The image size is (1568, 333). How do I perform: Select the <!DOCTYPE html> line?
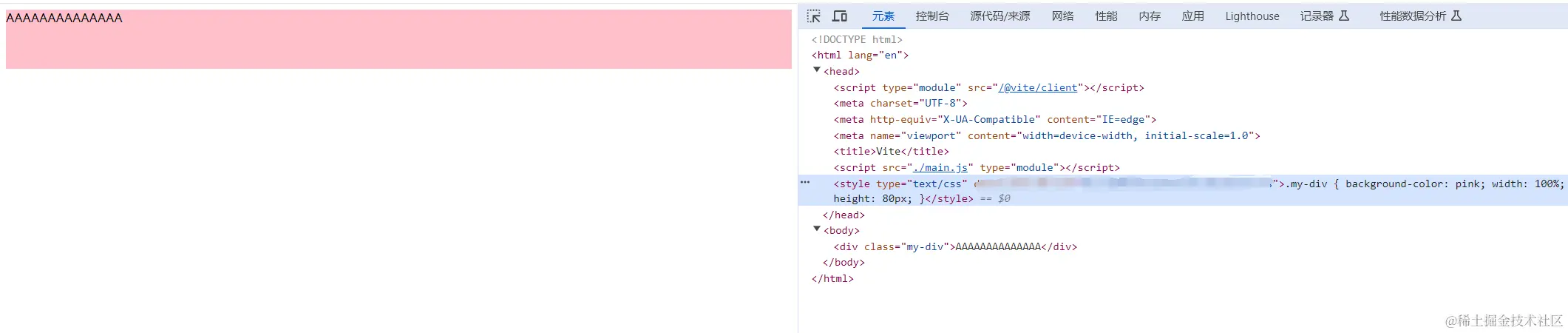pyautogui.click(x=857, y=39)
